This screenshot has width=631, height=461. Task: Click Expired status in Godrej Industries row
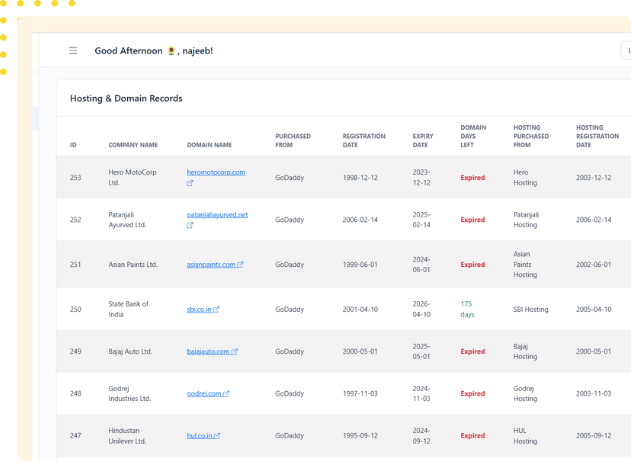click(x=473, y=393)
